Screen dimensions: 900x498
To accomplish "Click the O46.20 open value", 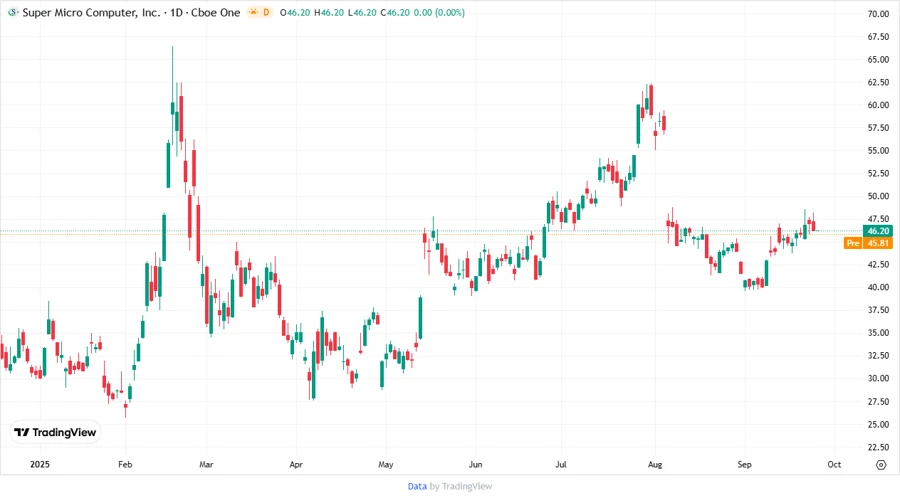I will pyautogui.click(x=295, y=13).
